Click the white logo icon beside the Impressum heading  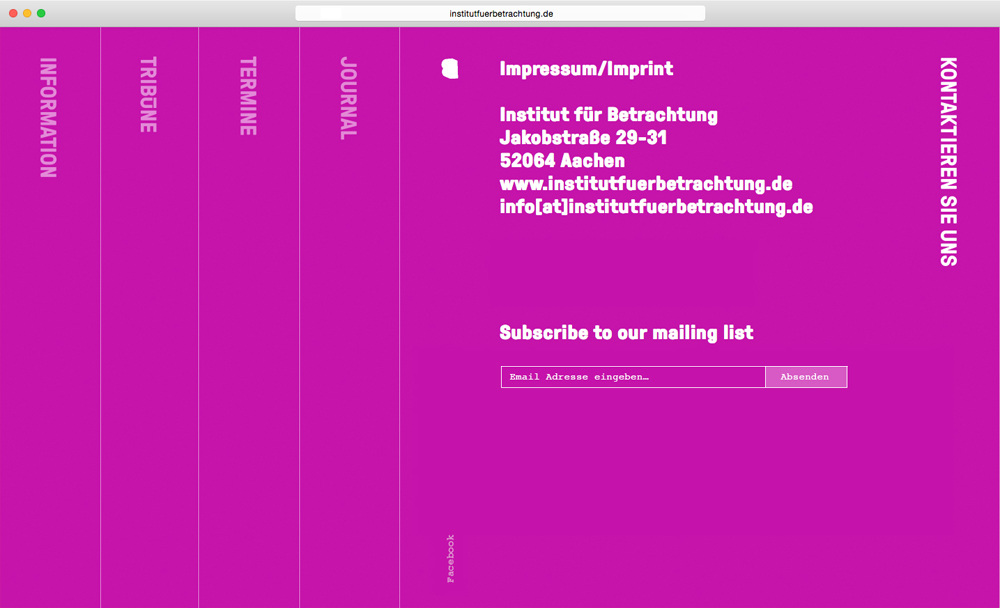pyautogui.click(x=450, y=68)
